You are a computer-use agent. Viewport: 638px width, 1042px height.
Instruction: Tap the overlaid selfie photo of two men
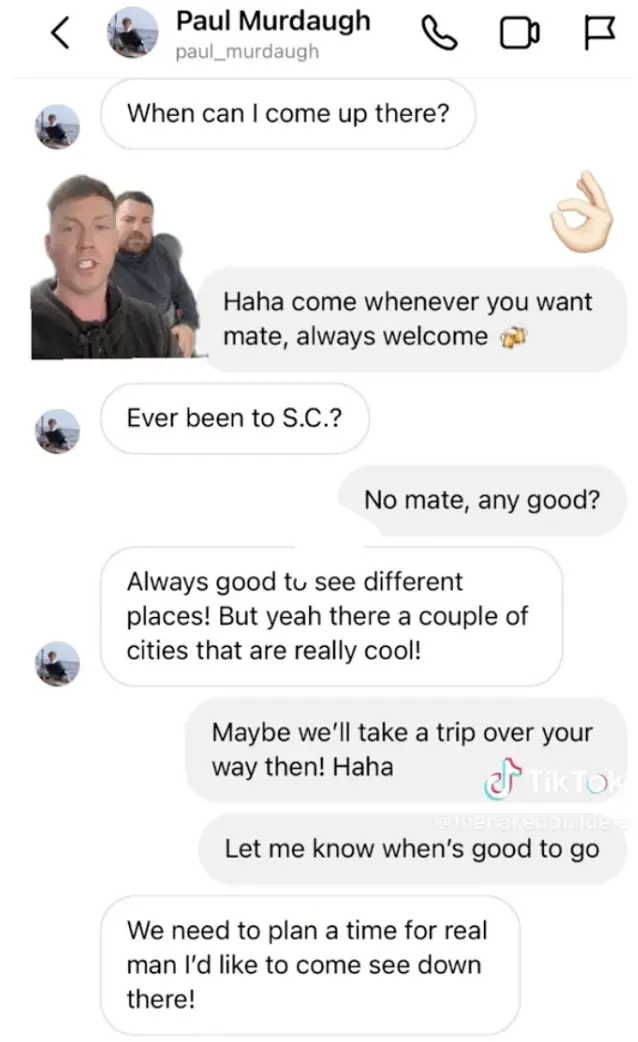(114, 267)
